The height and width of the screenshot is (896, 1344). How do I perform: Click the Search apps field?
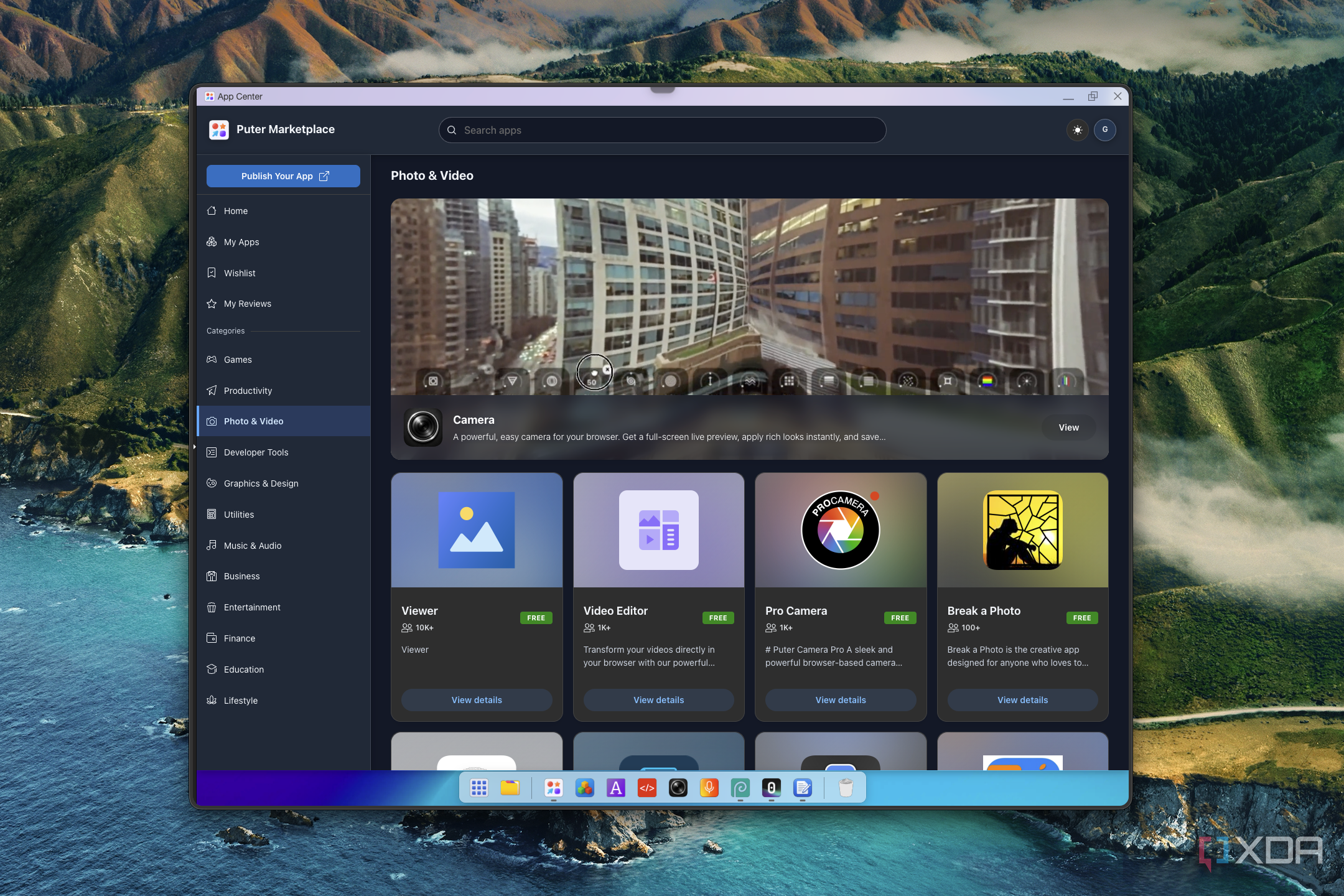point(662,130)
